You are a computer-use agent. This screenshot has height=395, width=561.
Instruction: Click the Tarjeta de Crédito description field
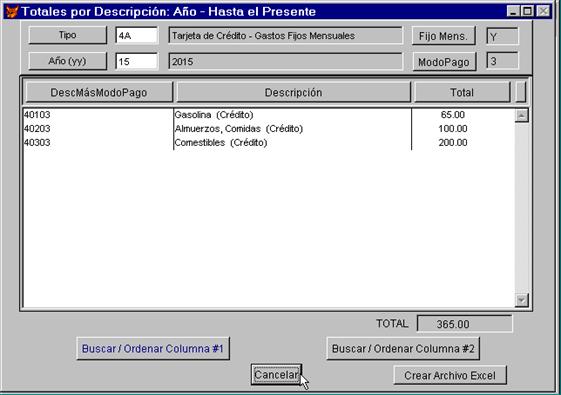(286, 36)
